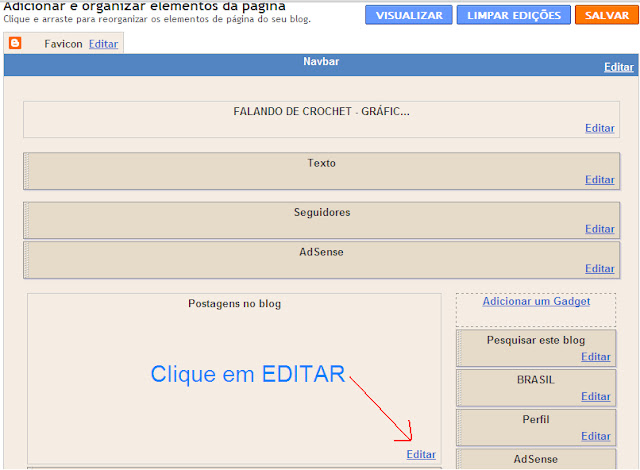The height and width of the screenshot is (470, 640).
Task: Click the Perfil gadget drag handle
Action: coord(459,428)
